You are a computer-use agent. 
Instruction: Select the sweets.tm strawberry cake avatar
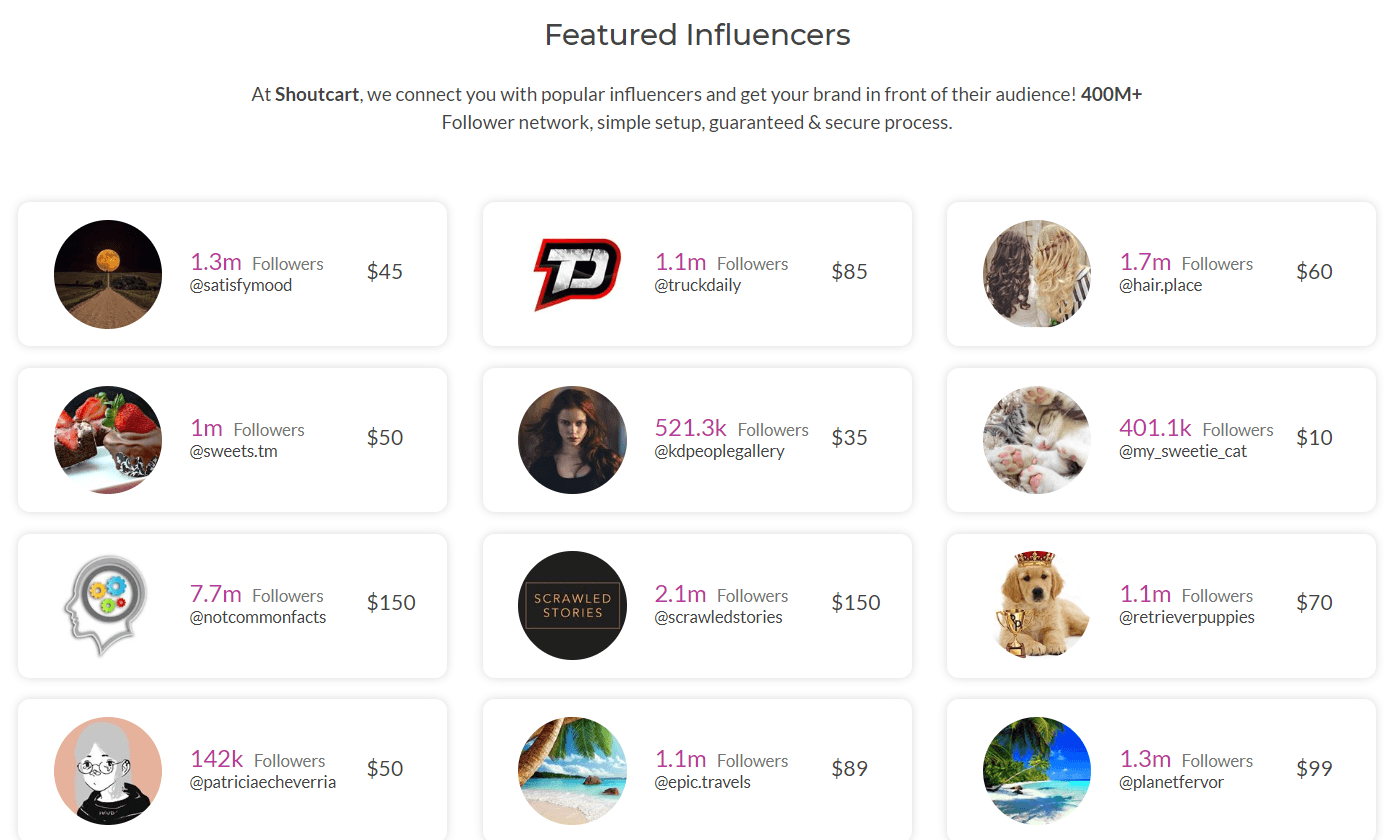pyautogui.click(x=108, y=440)
